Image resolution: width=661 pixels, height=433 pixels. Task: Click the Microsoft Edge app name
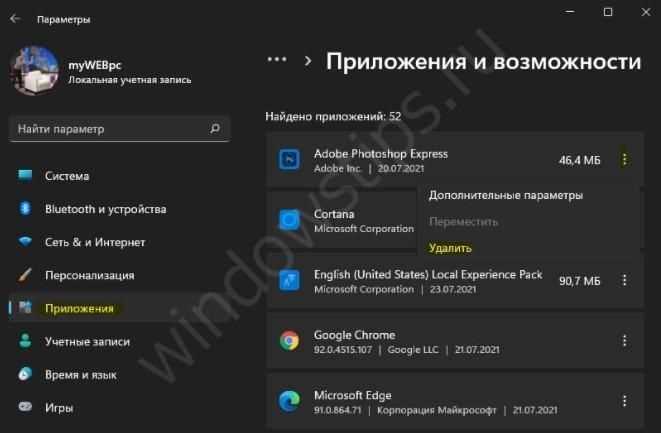click(x=353, y=395)
